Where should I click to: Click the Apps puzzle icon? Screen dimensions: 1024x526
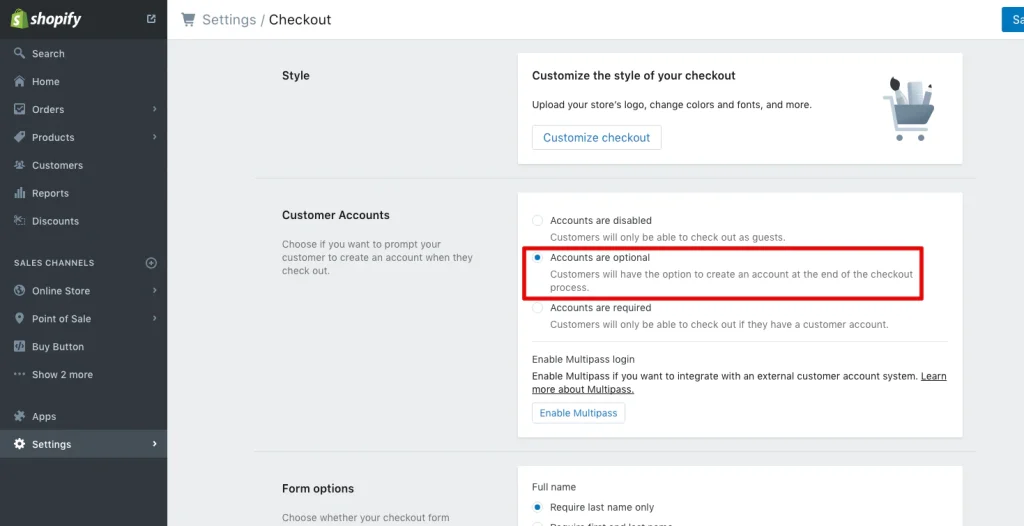(20, 416)
